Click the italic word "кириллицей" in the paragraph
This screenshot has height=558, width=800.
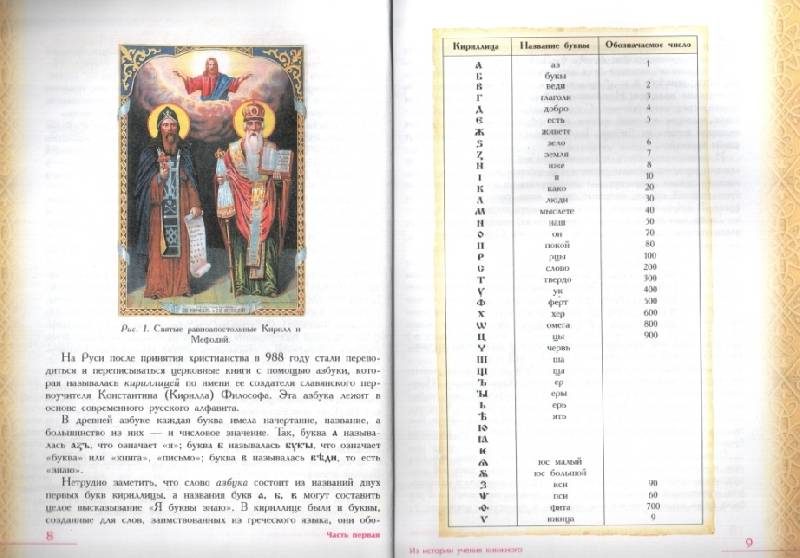152,382
